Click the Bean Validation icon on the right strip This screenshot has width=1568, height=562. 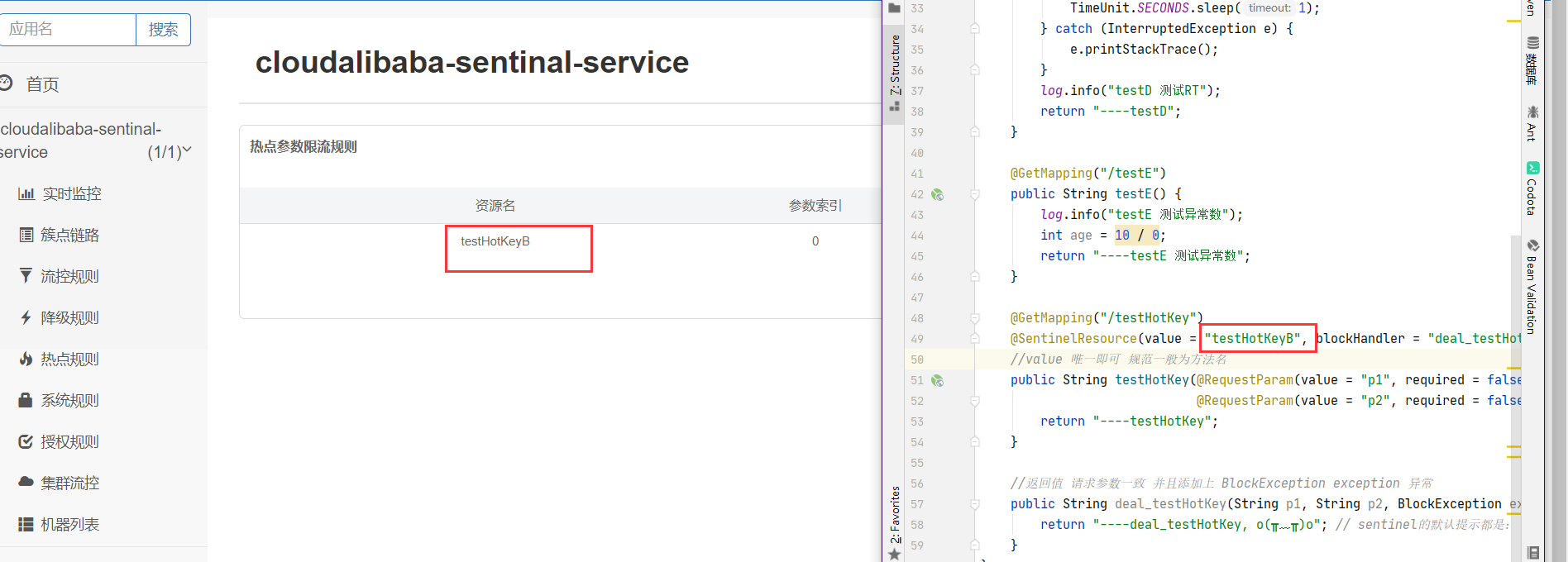(1532, 245)
